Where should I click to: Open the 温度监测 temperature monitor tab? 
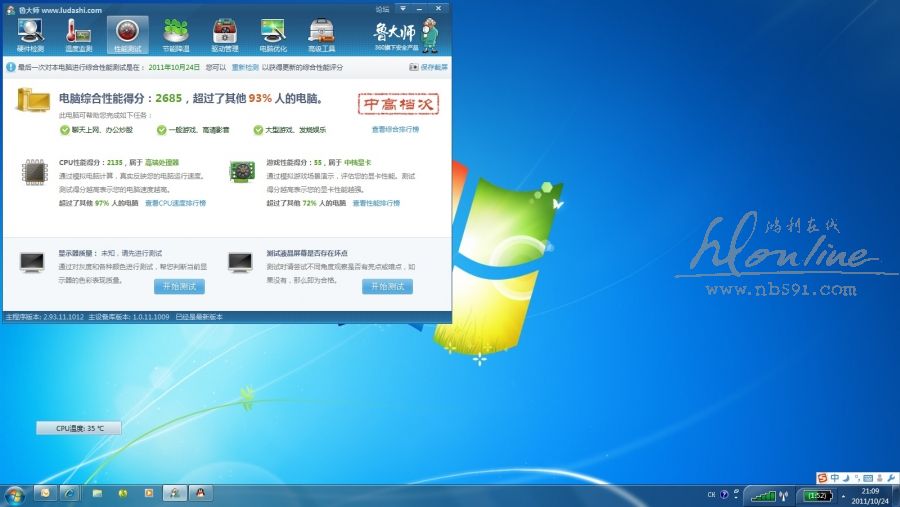(79, 35)
